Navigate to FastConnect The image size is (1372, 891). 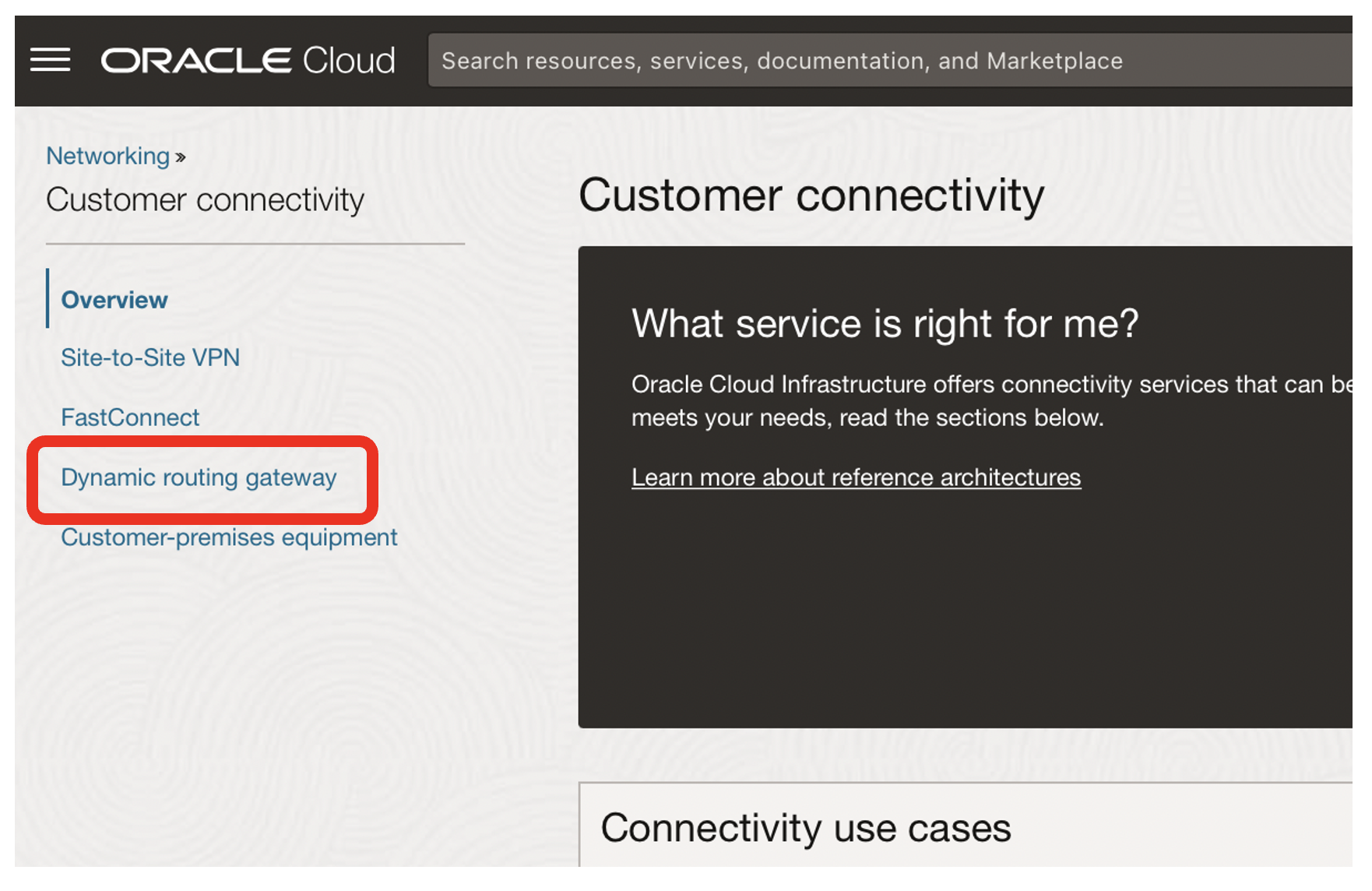click(130, 417)
